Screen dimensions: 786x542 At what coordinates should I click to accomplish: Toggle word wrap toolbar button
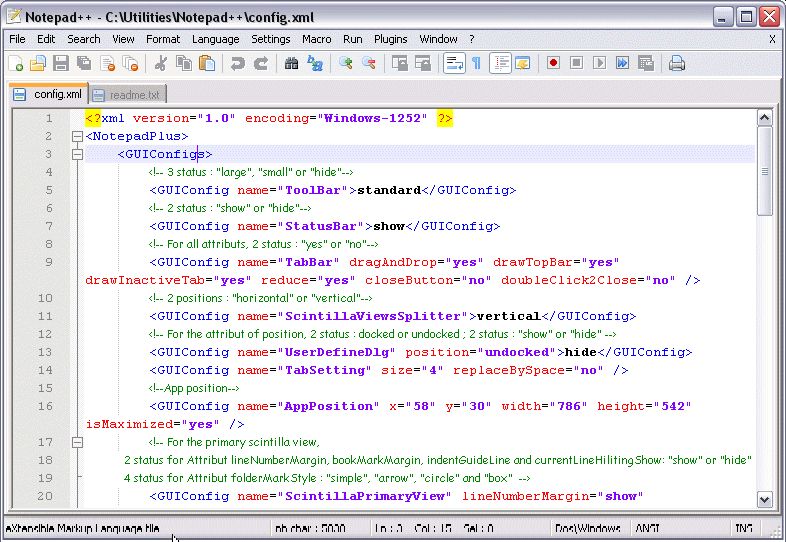point(454,64)
